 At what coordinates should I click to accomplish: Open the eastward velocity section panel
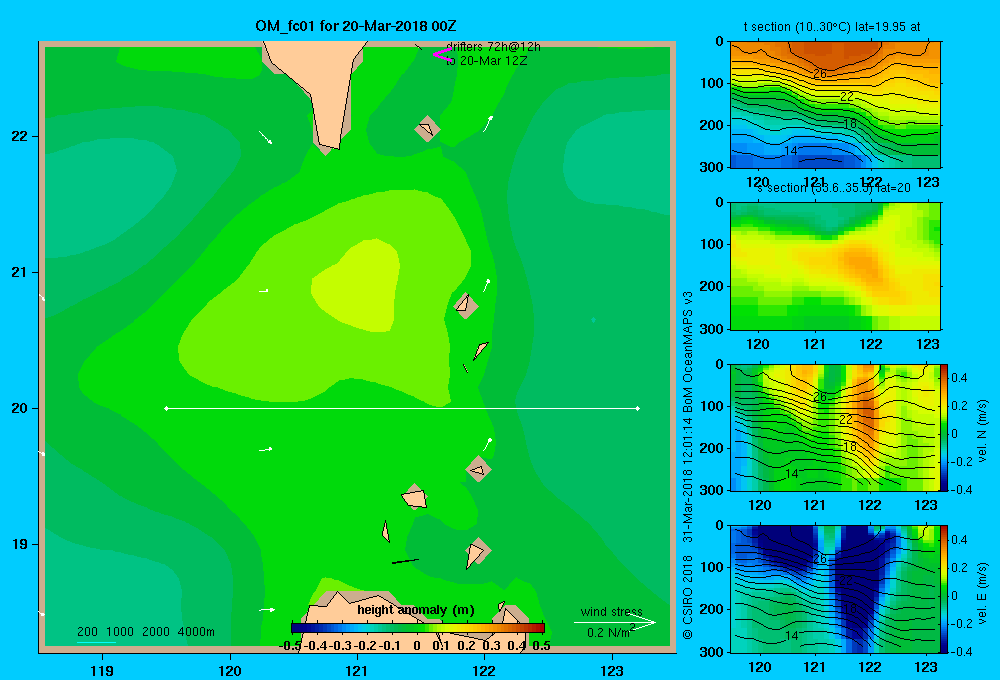coord(835,589)
